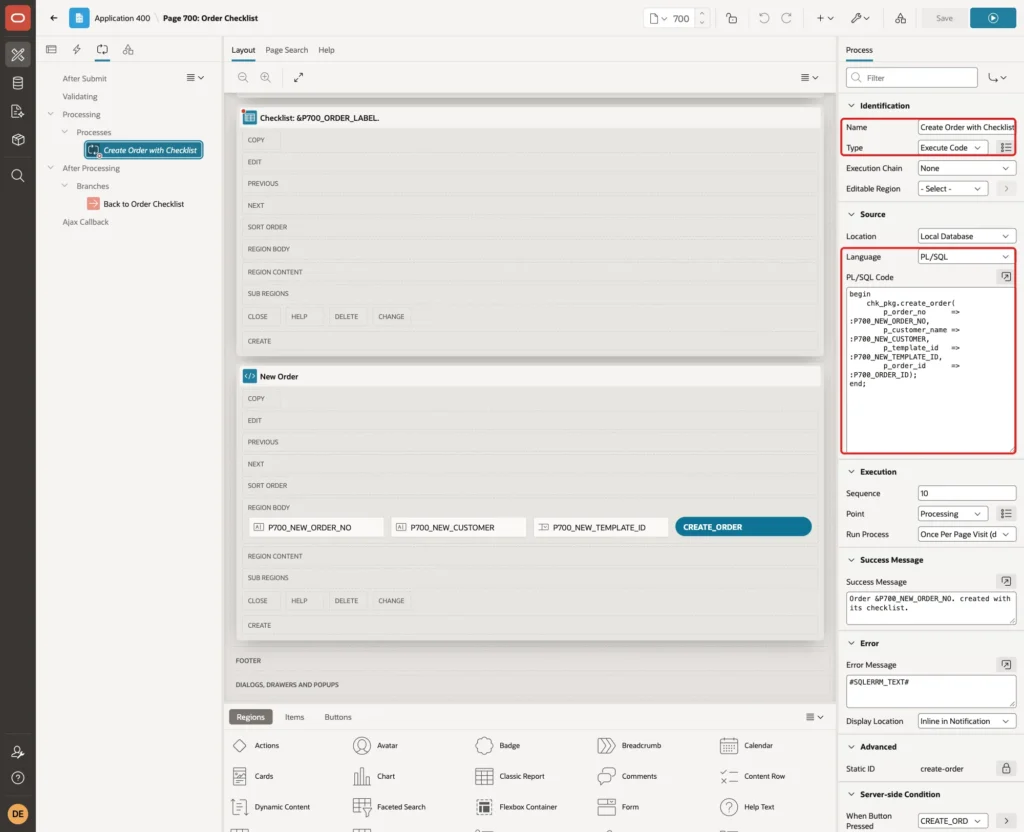
Task: Open the Location Local Database dropdown
Action: (967, 236)
